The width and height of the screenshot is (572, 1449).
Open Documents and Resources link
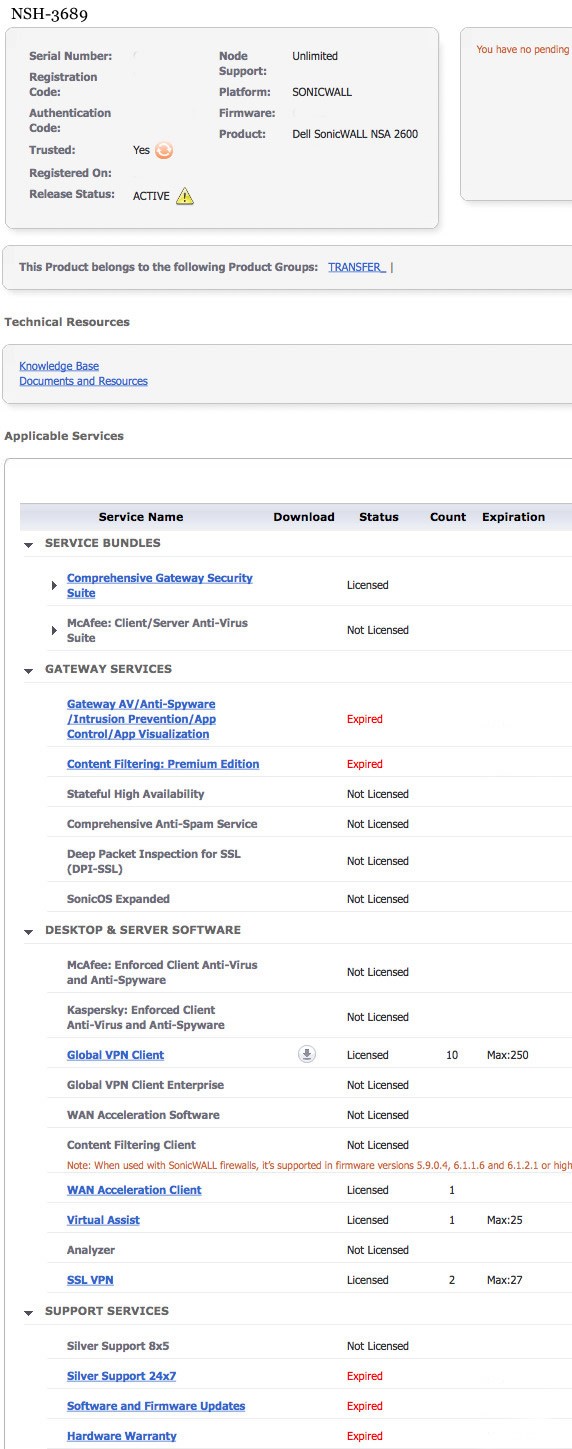coord(83,381)
